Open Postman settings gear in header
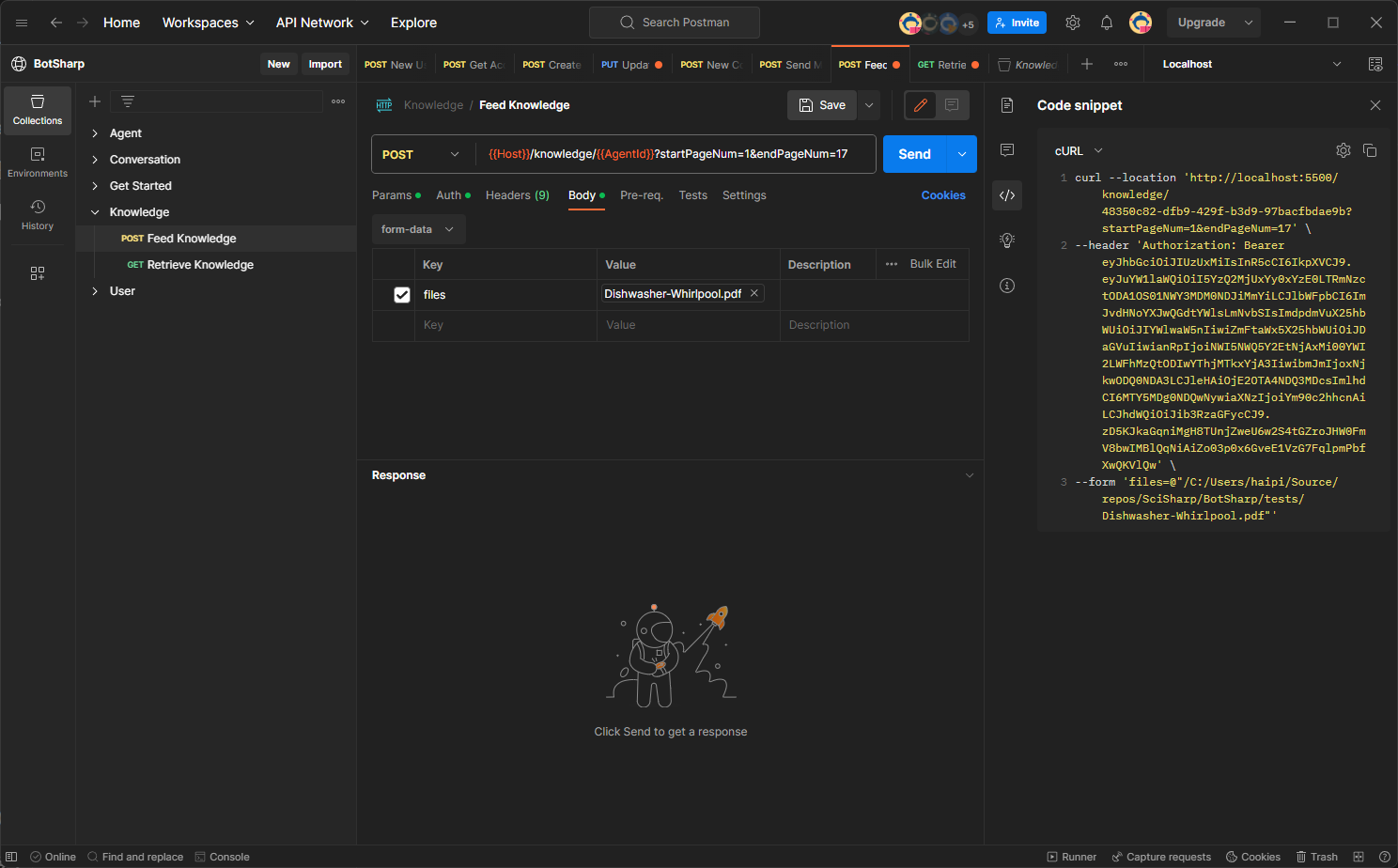The height and width of the screenshot is (868, 1398). point(1073,23)
